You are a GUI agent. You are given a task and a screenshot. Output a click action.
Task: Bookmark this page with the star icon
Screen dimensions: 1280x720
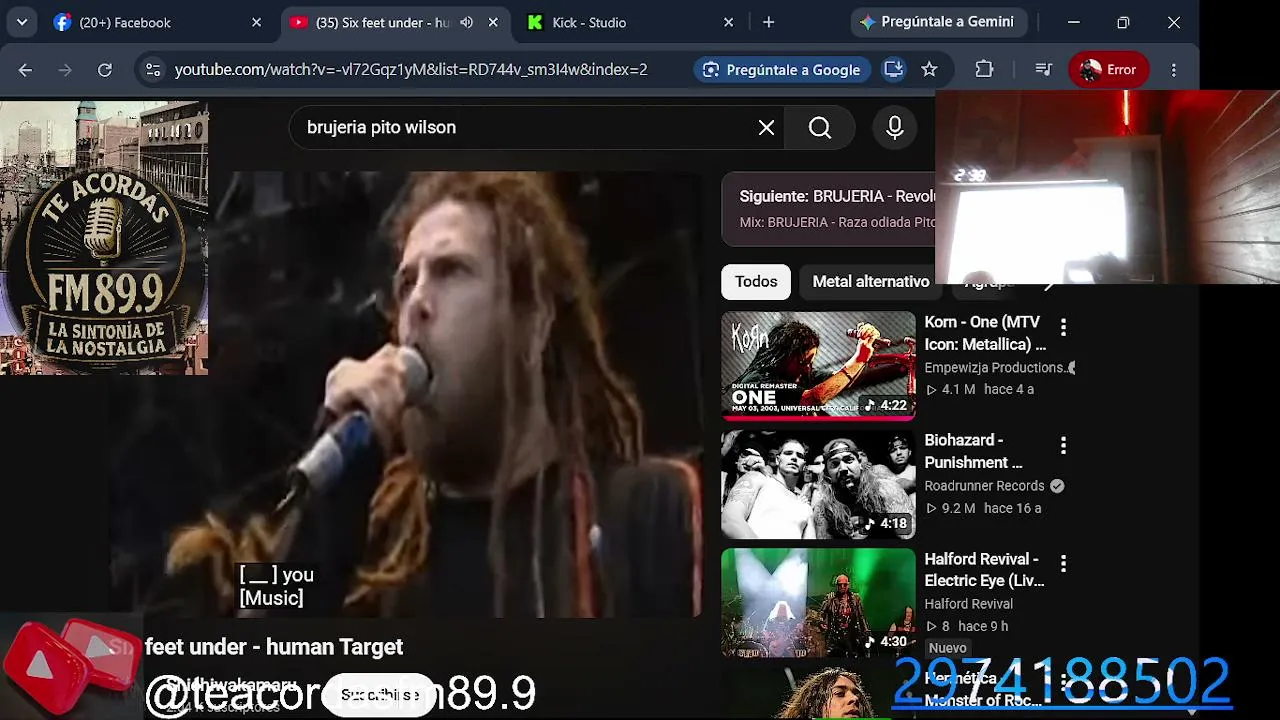[x=929, y=69]
